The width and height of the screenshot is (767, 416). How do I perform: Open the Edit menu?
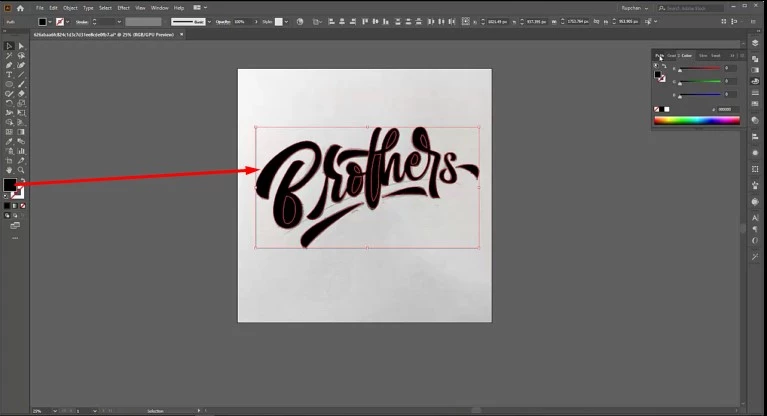(x=53, y=8)
